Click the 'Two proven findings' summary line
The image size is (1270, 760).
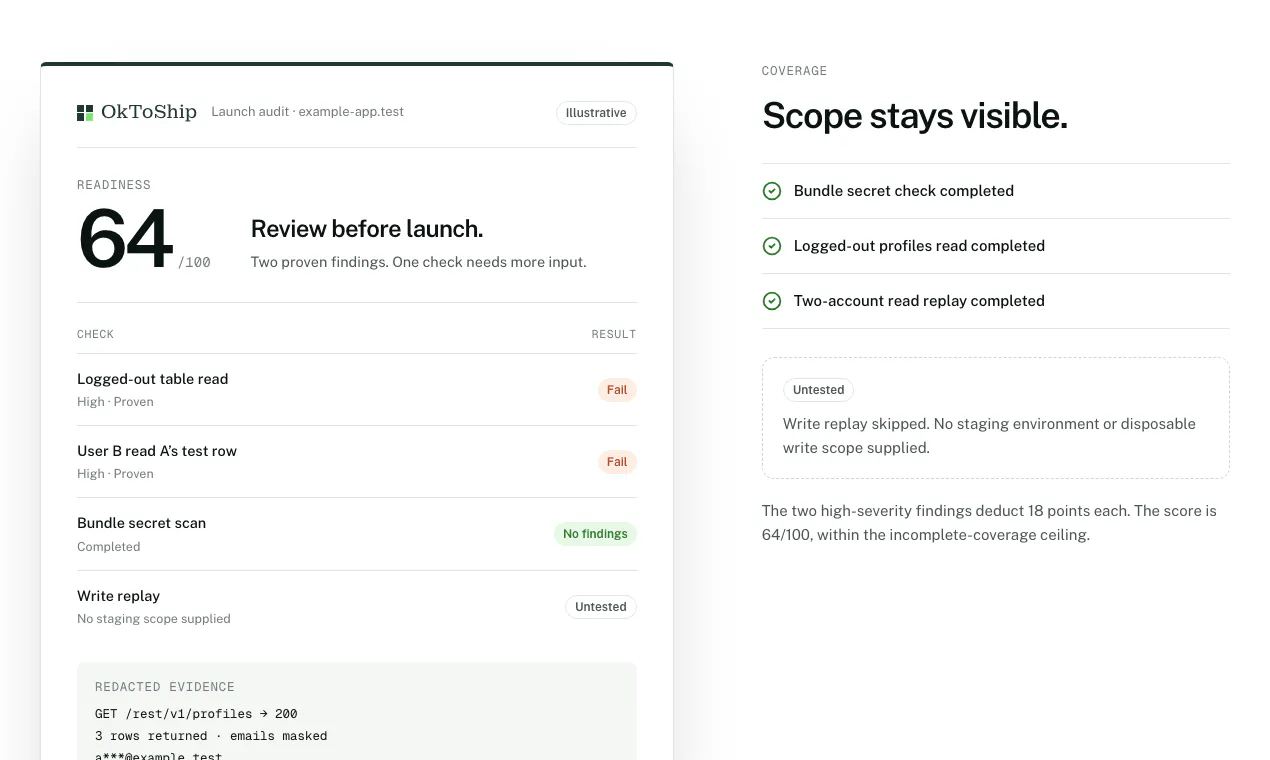419,262
